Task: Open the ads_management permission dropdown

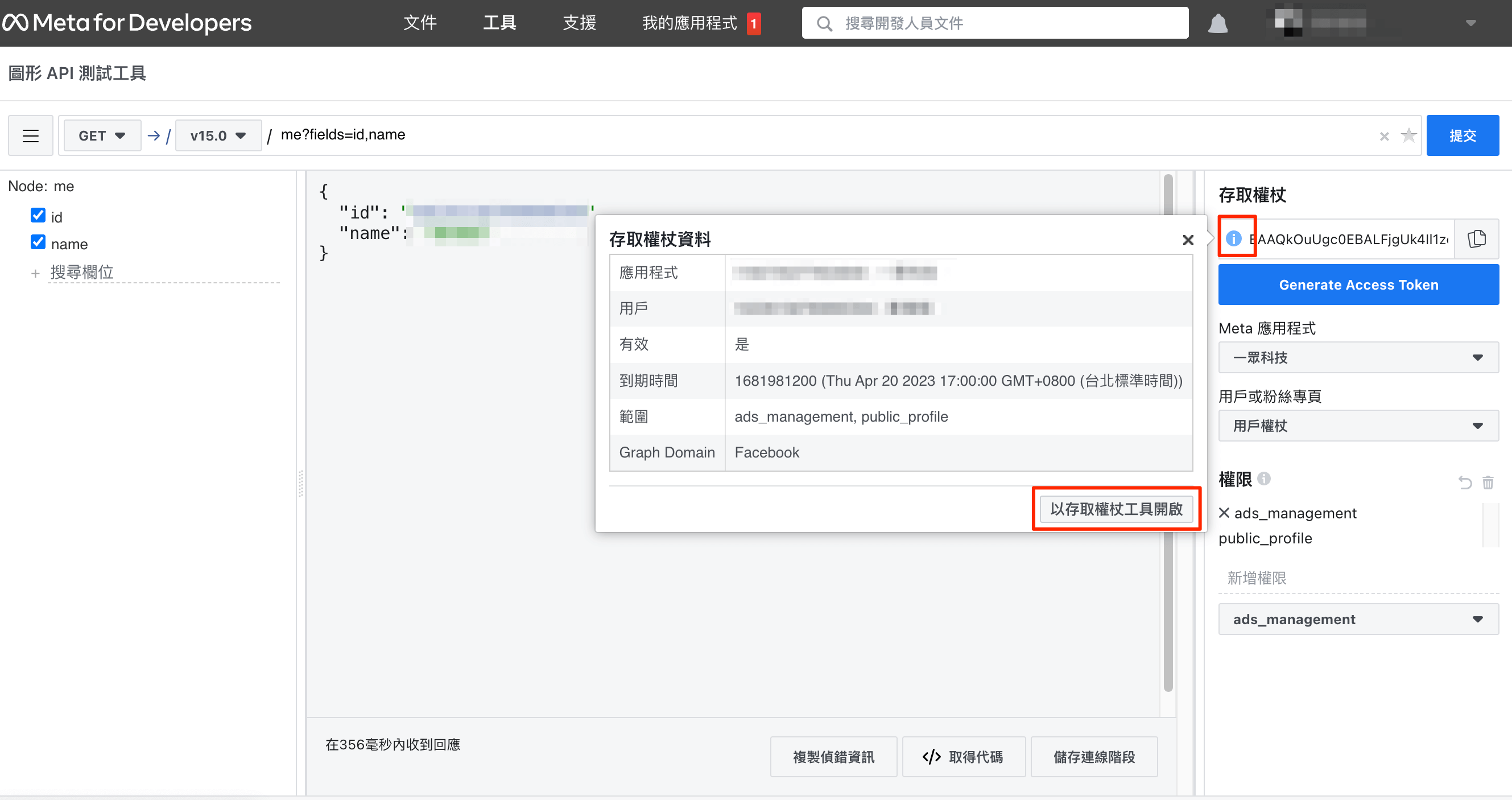Action: click(x=1358, y=619)
